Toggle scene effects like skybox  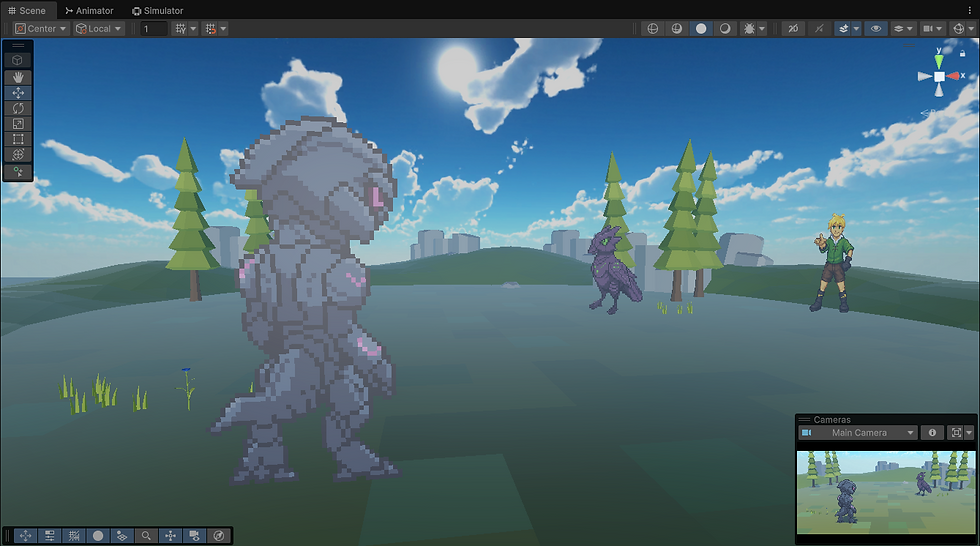point(843,29)
